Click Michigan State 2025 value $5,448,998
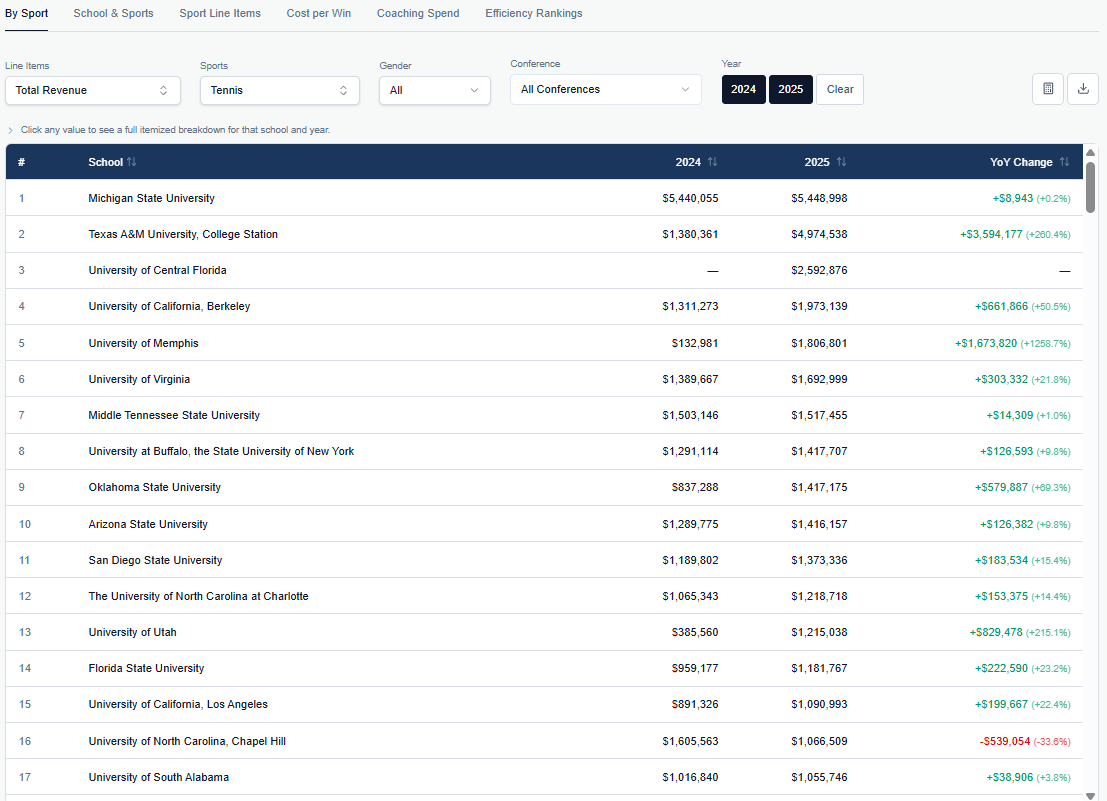This screenshot has width=1107, height=801. point(819,198)
